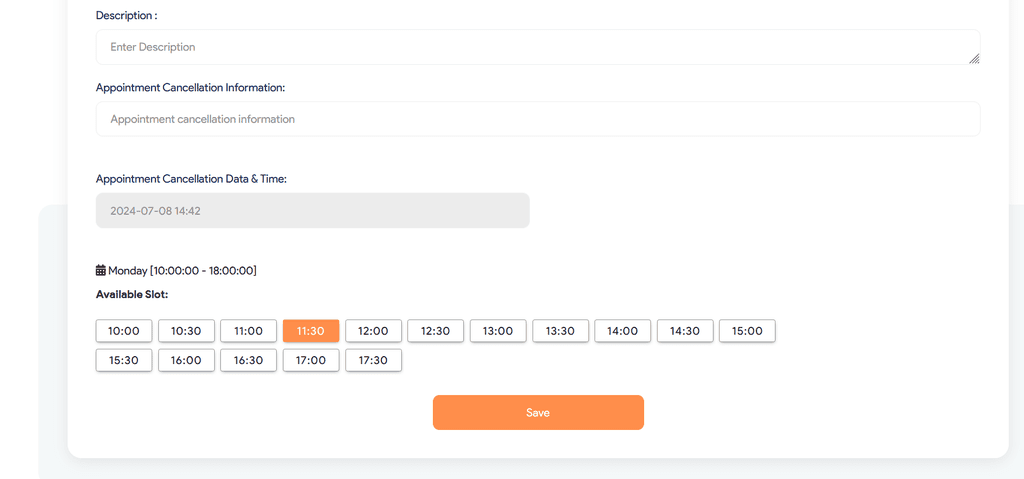This screenshot has height=479, width=1024.
Task: Pick the 13:00 slot
Action: 498,331
